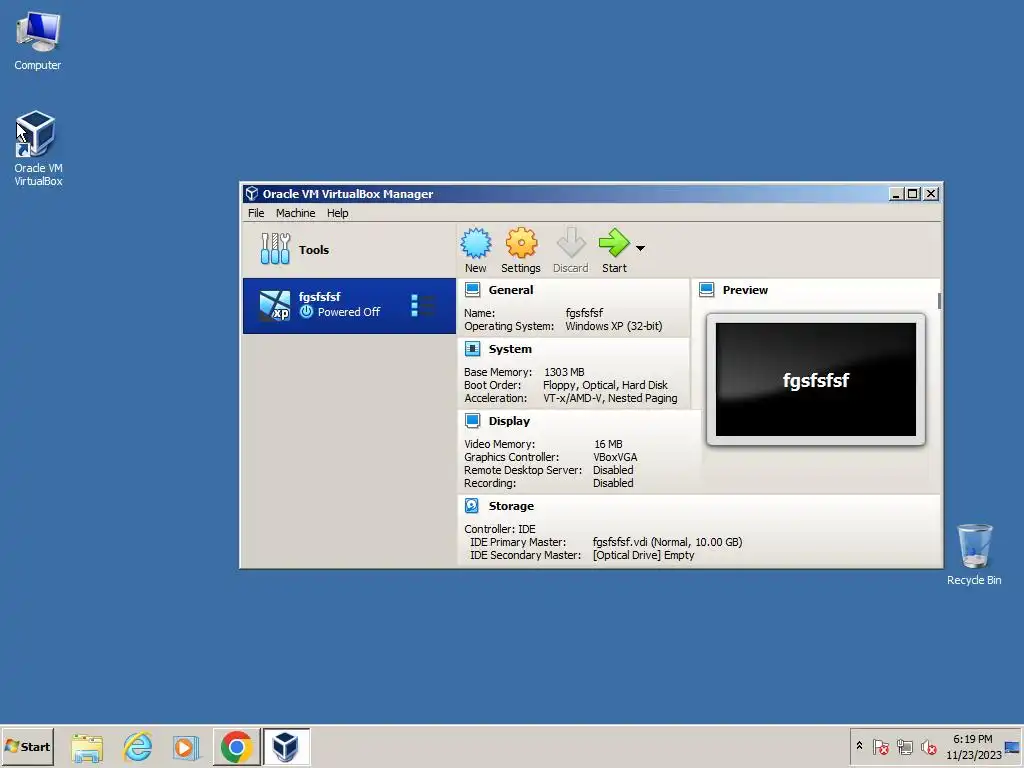
Task: Click the Graphics Controller value VBoxVGA
Action: 615,457
